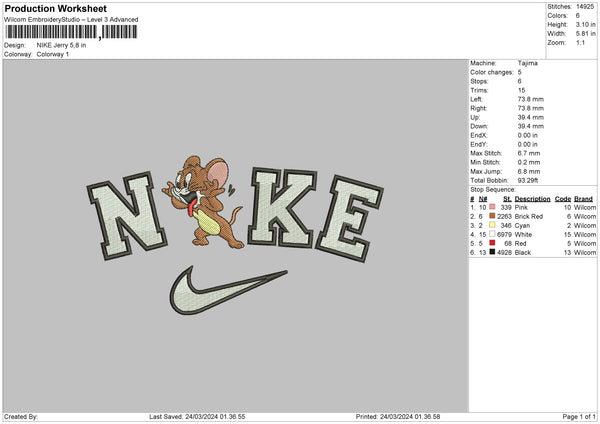Click the stitch count '6979' in White row
Viewport: 600px width, 424px height.
pos(504,235)
